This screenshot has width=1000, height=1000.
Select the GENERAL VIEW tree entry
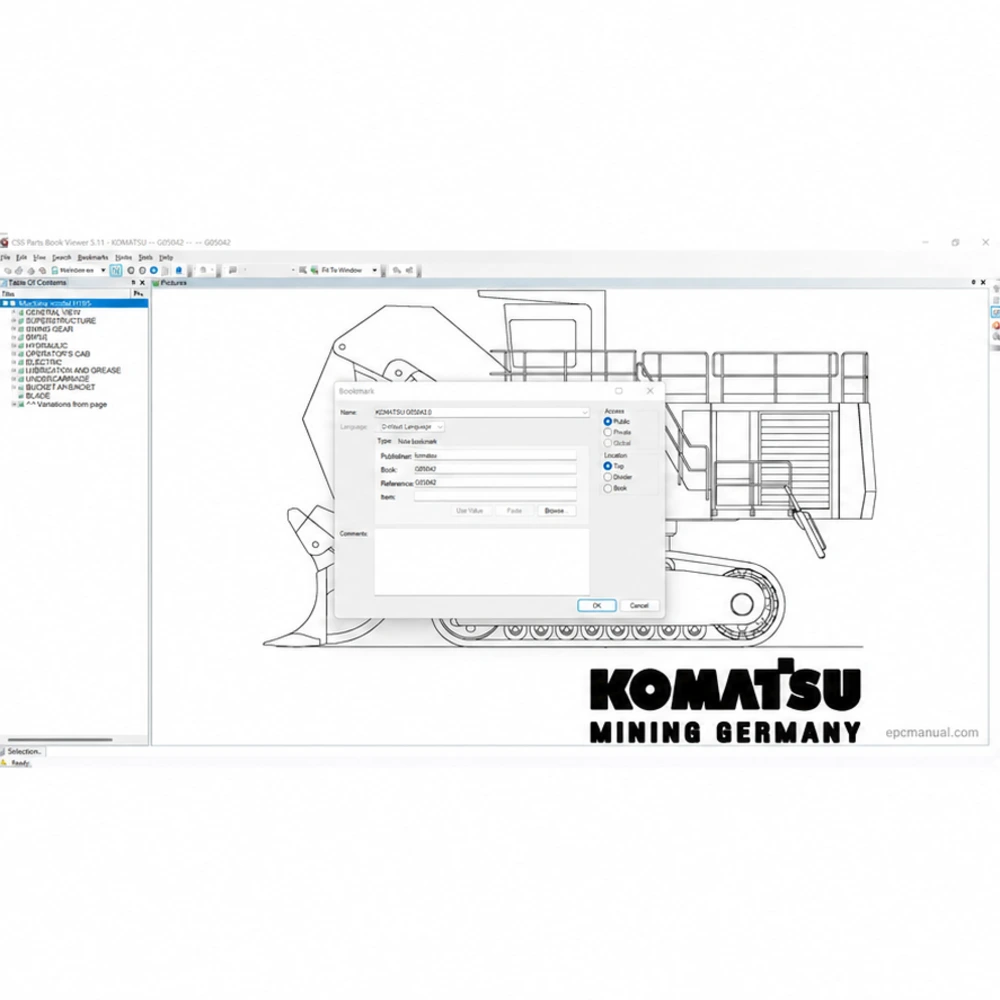click(53, 312)
